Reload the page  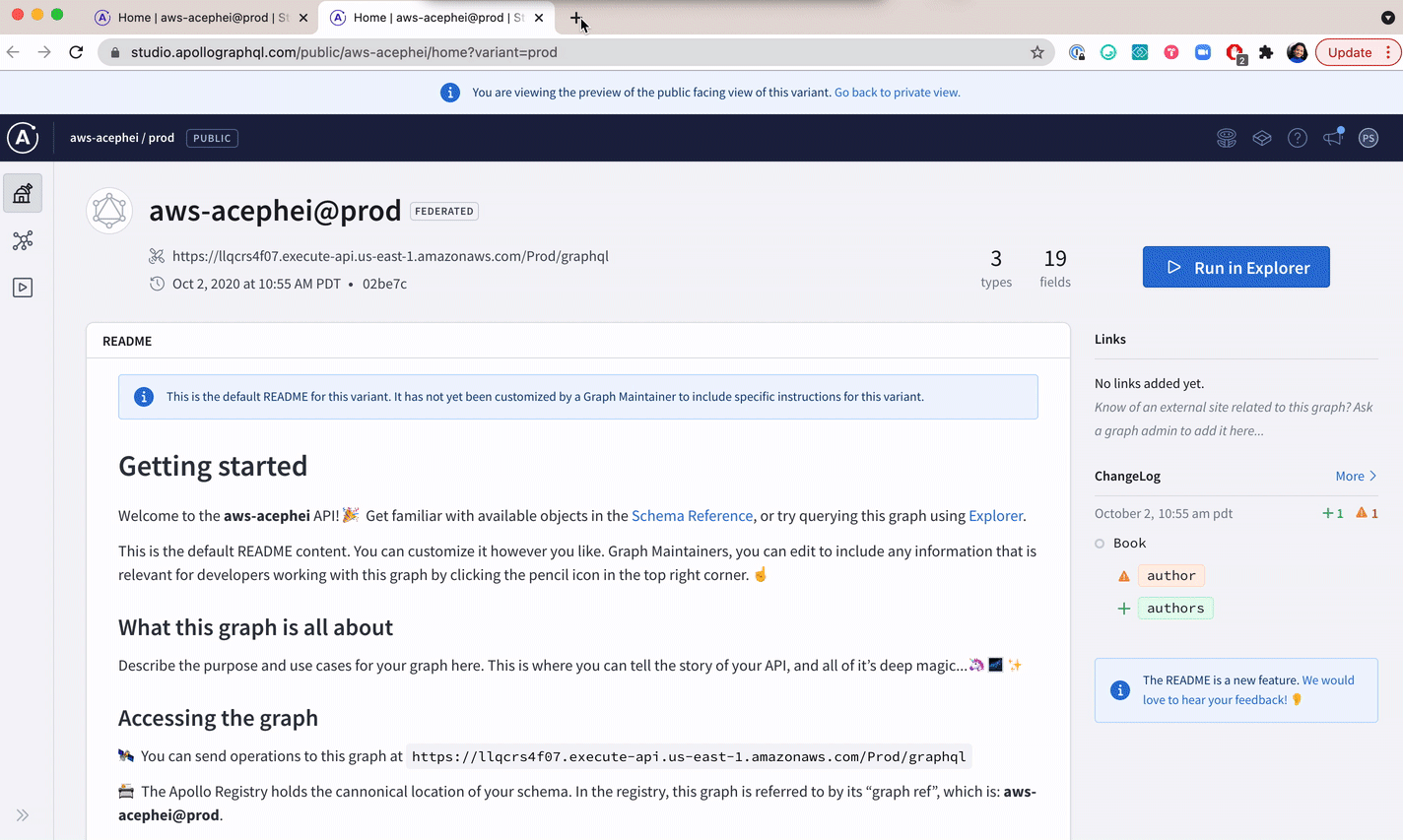pyautogui.click(x=76, y=52)
